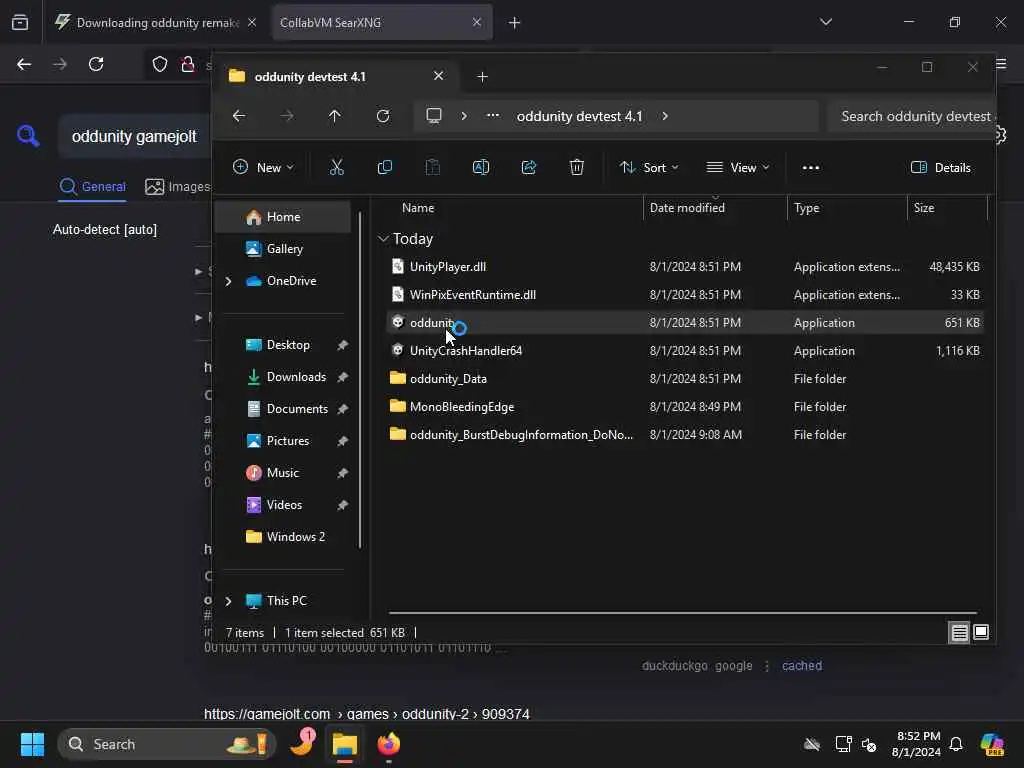Open the New item dropdown

click(263, 168)
